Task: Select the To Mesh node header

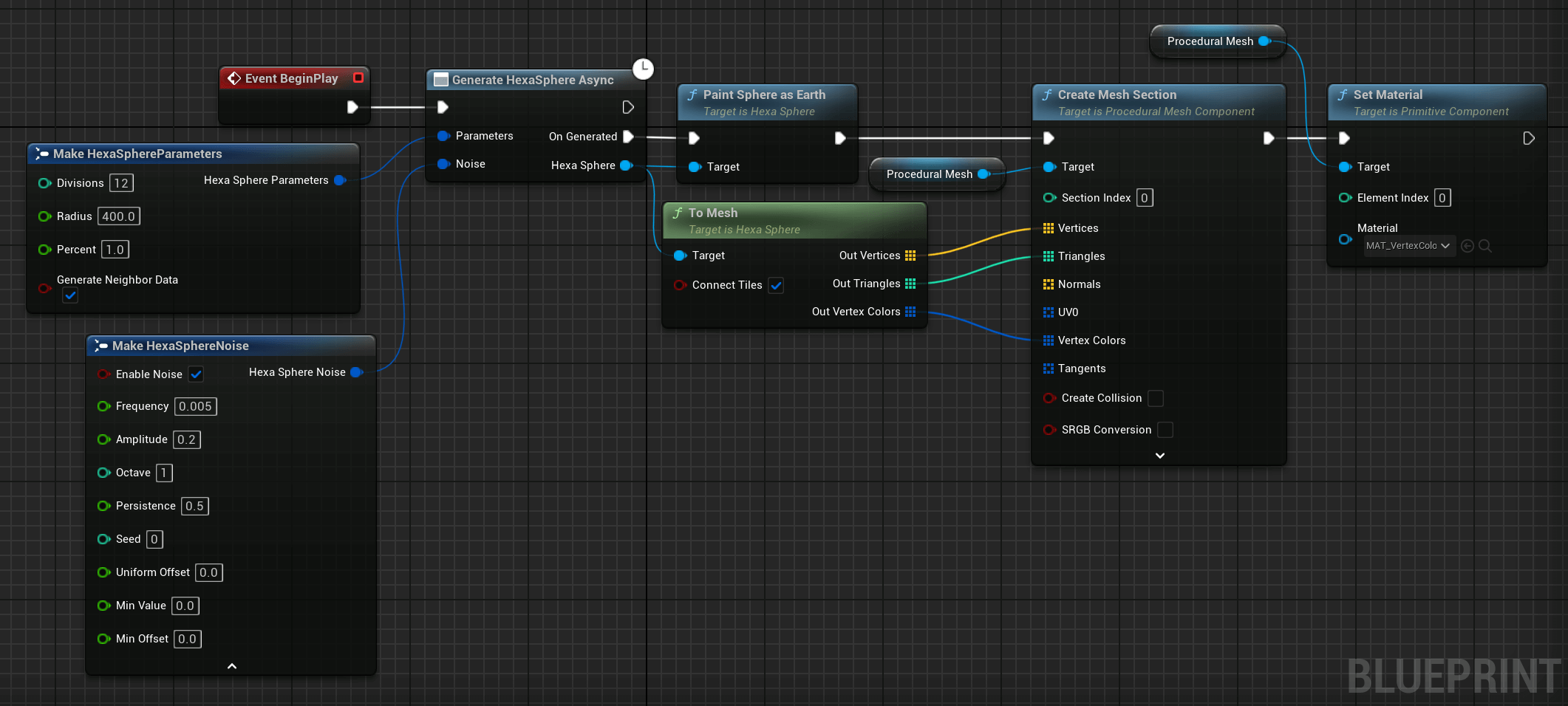Action: [794, 220]
